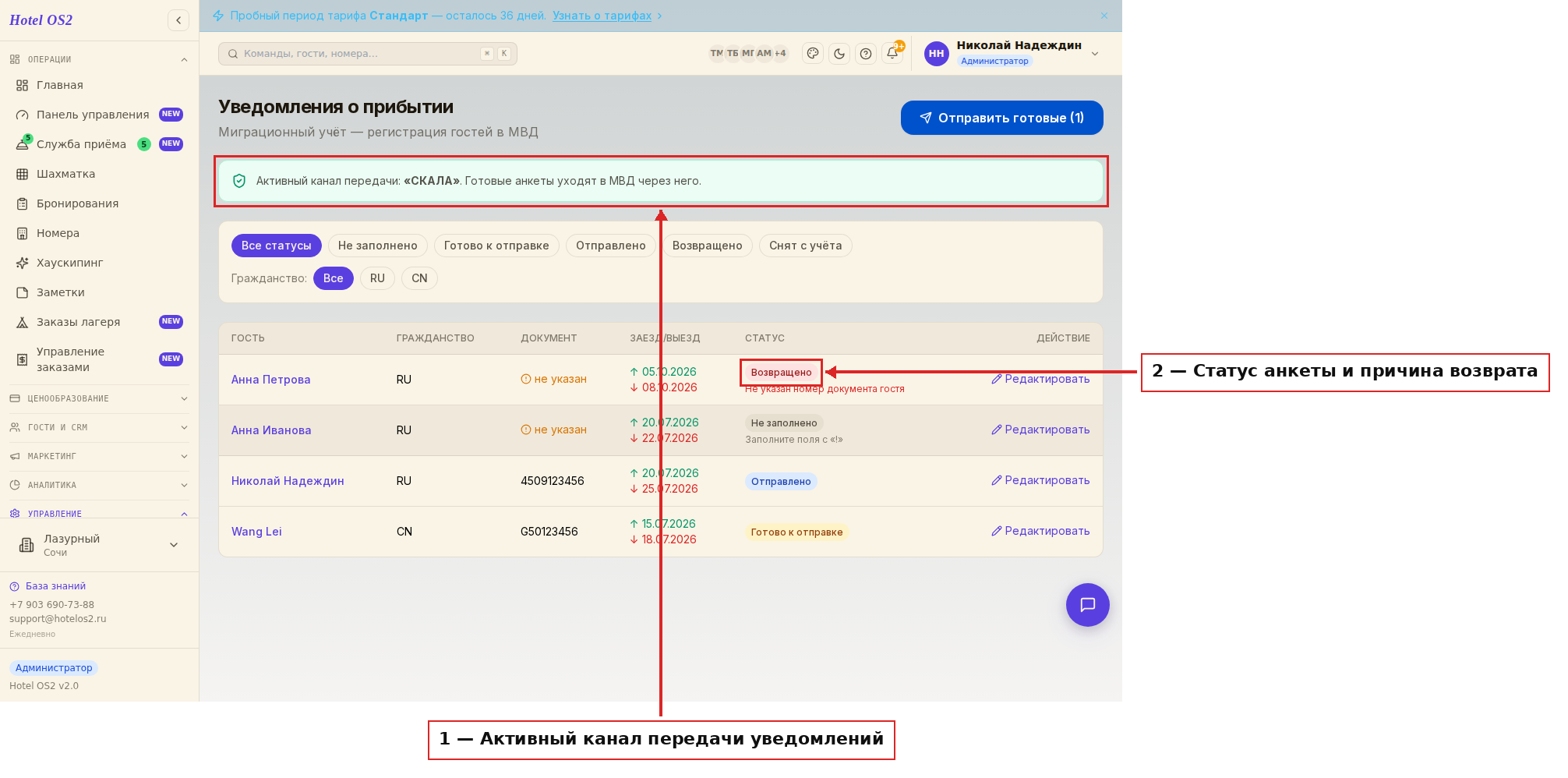Click the Заказы лагеря tent icon
Screen dimensions: 1568x778
[x=23, y=322]
